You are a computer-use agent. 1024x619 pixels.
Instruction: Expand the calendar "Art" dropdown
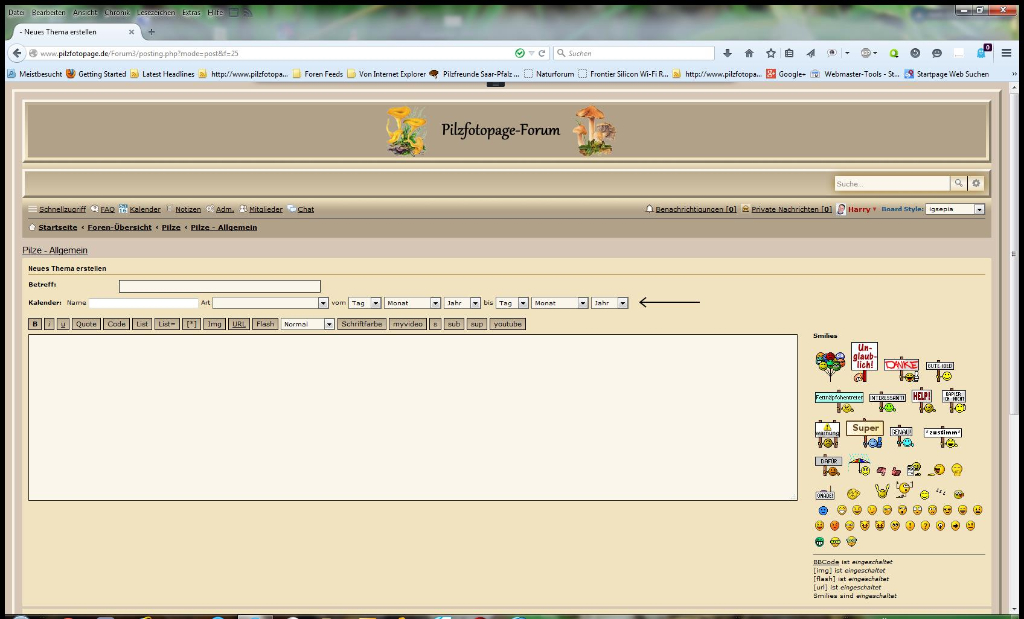323,303
